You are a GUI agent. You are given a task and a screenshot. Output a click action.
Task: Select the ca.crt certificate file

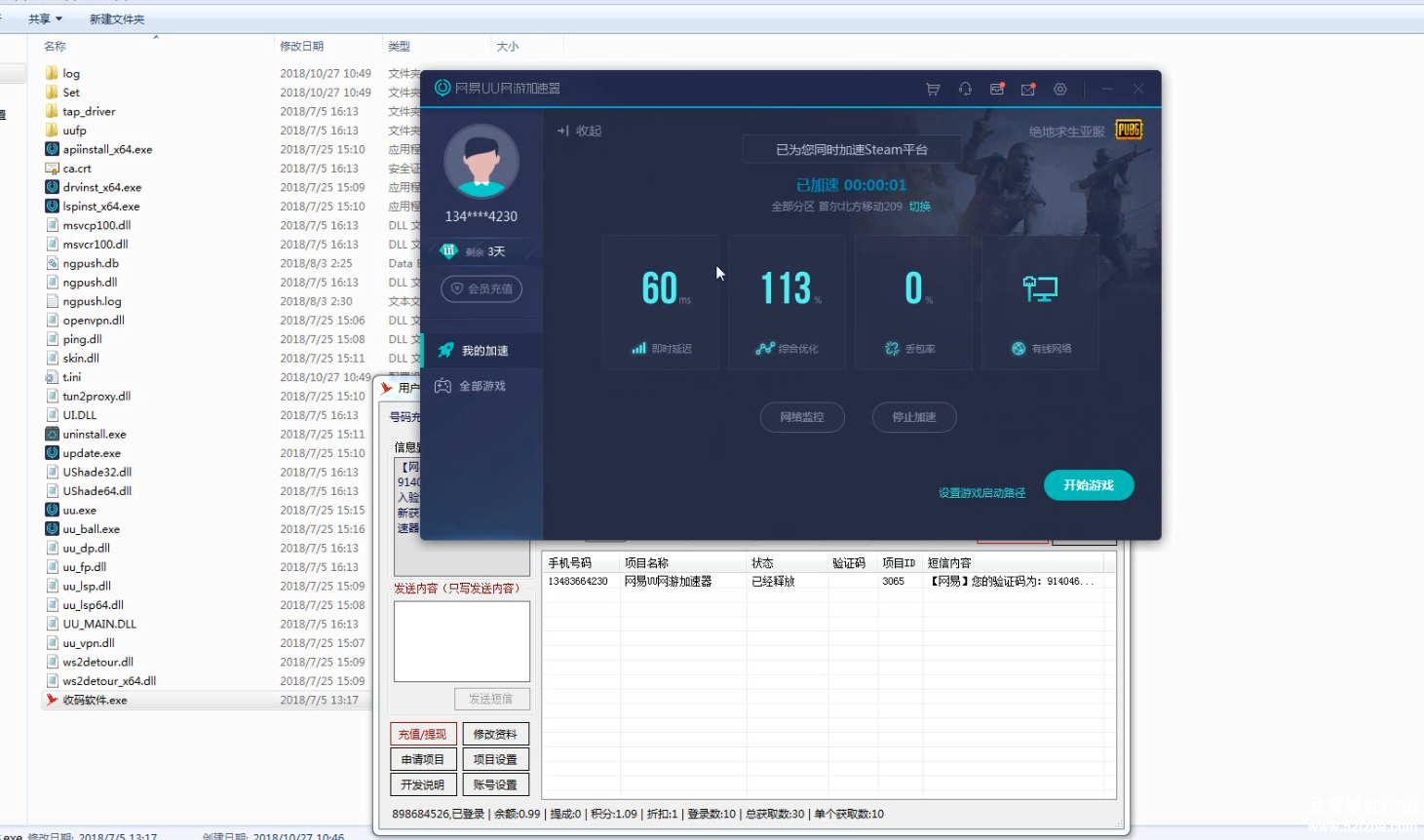[77, 169]
